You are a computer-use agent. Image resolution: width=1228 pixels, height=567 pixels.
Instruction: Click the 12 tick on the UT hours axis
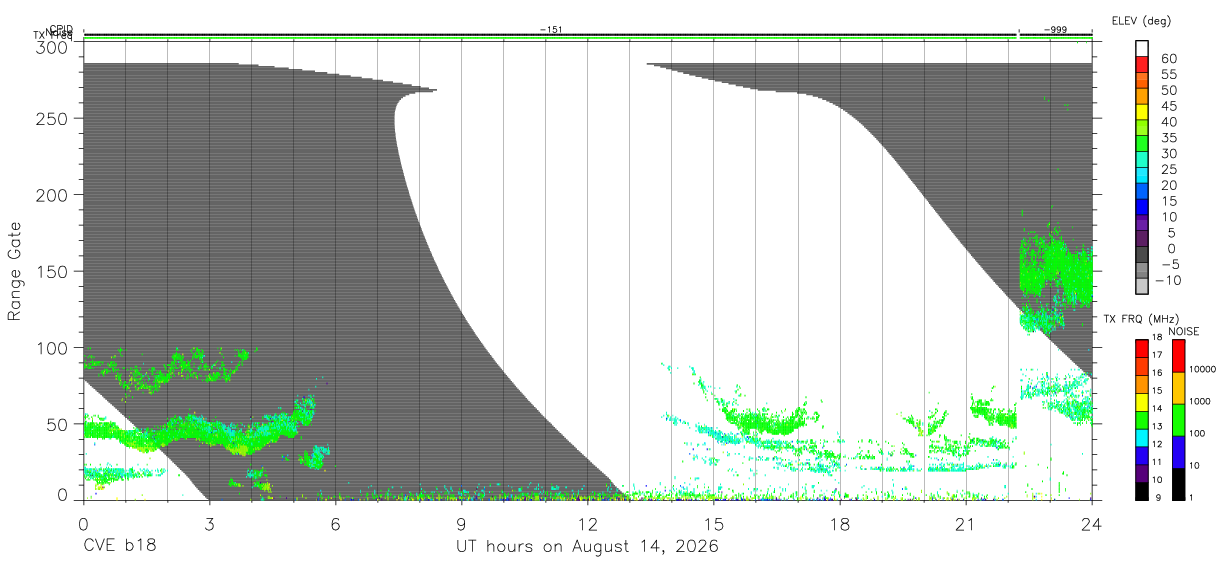coord(587,525)
